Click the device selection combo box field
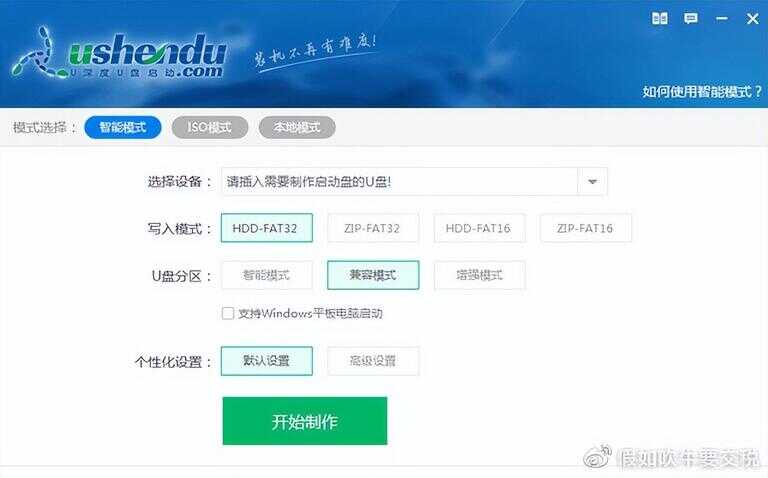The image size is (768, 478). pyautogui.click(x=414, y=182)
